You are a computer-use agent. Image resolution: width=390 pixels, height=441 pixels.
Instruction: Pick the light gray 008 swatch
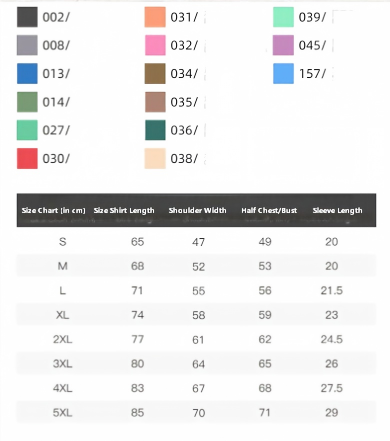tap(27, 45)
